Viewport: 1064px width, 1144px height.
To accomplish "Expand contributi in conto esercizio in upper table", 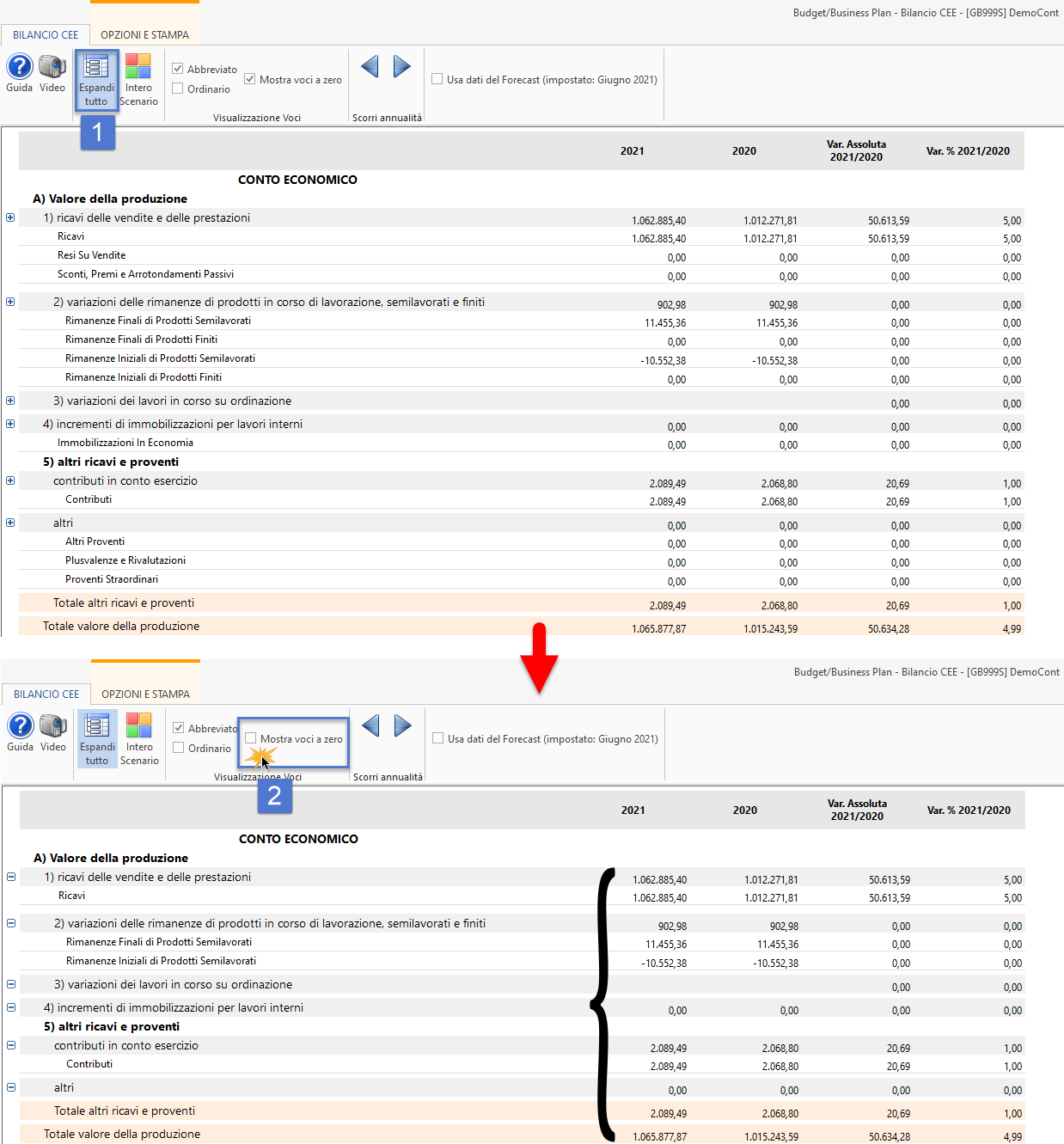I will (x=10, y=480).
